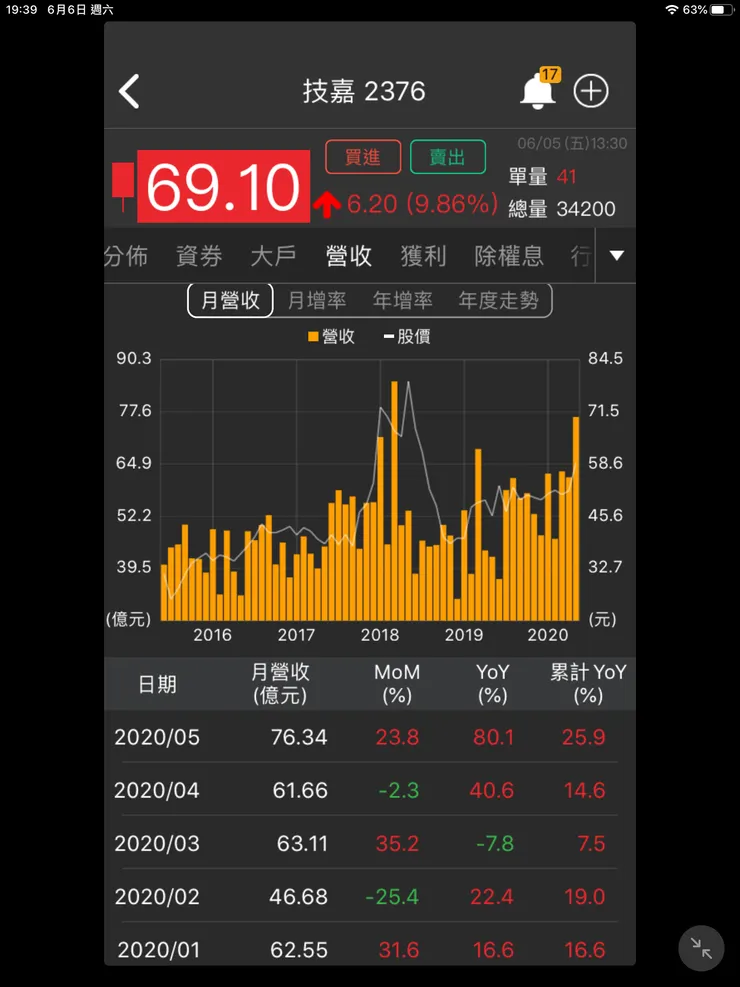
Task: Tap the 月營收 (億元) column header
Action: coord(280,684)
